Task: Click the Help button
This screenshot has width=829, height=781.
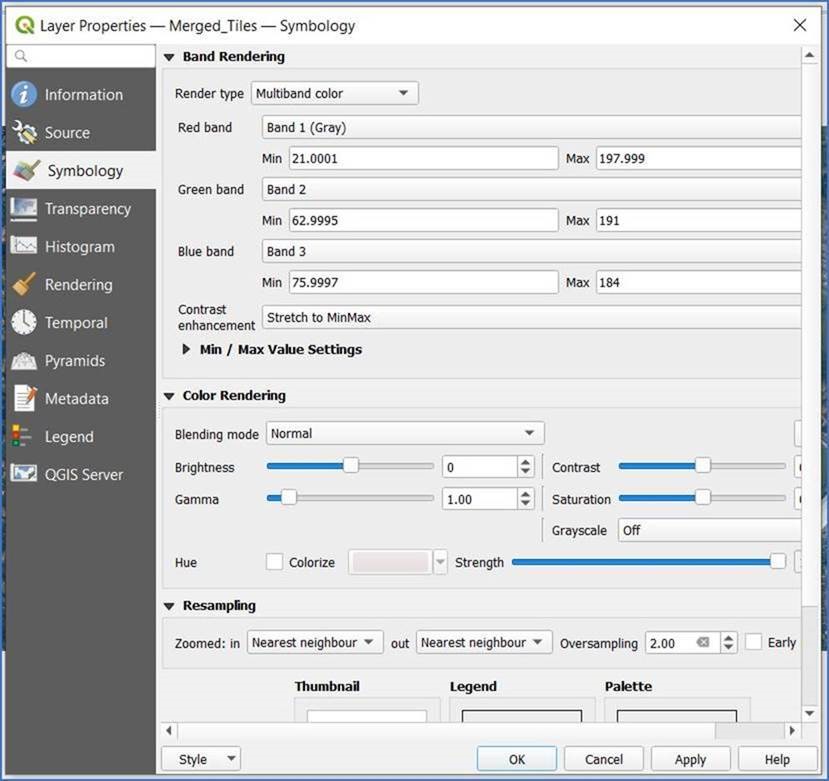Action: pos(777,759)
